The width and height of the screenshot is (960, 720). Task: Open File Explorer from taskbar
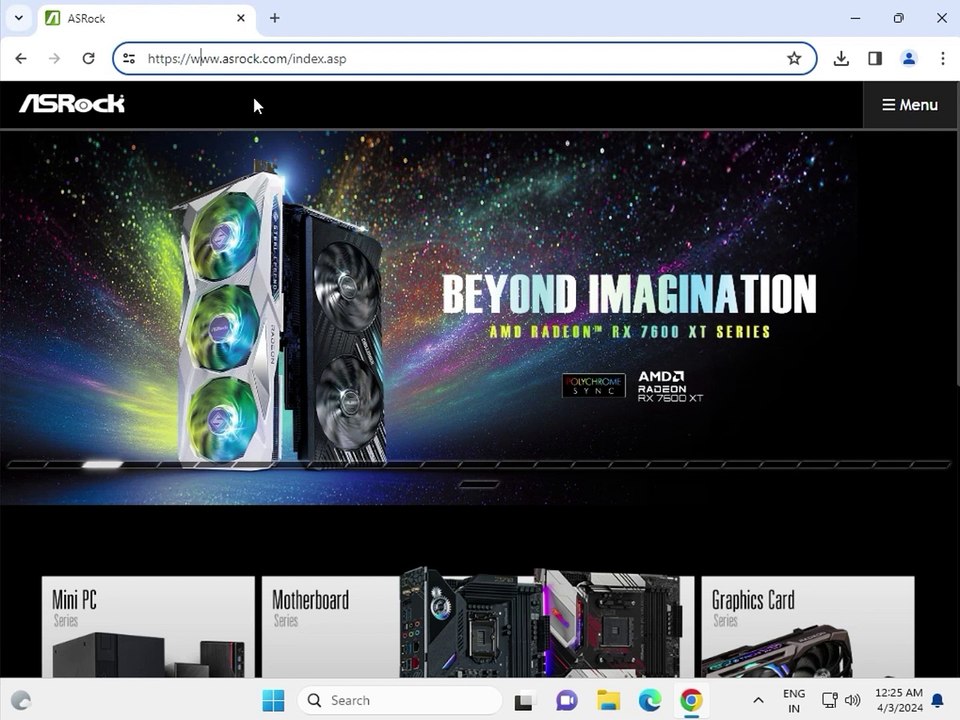(x=609, y=700)
